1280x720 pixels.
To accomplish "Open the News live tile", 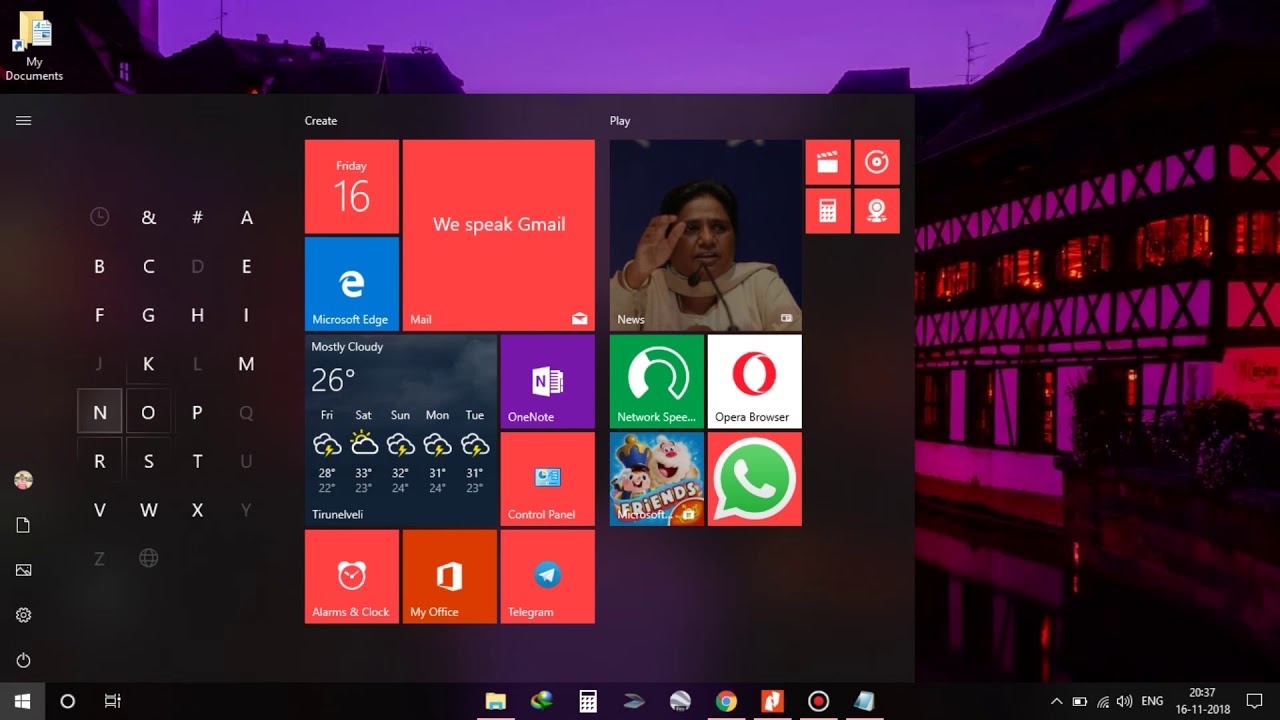I will click(x=706, y=235).
